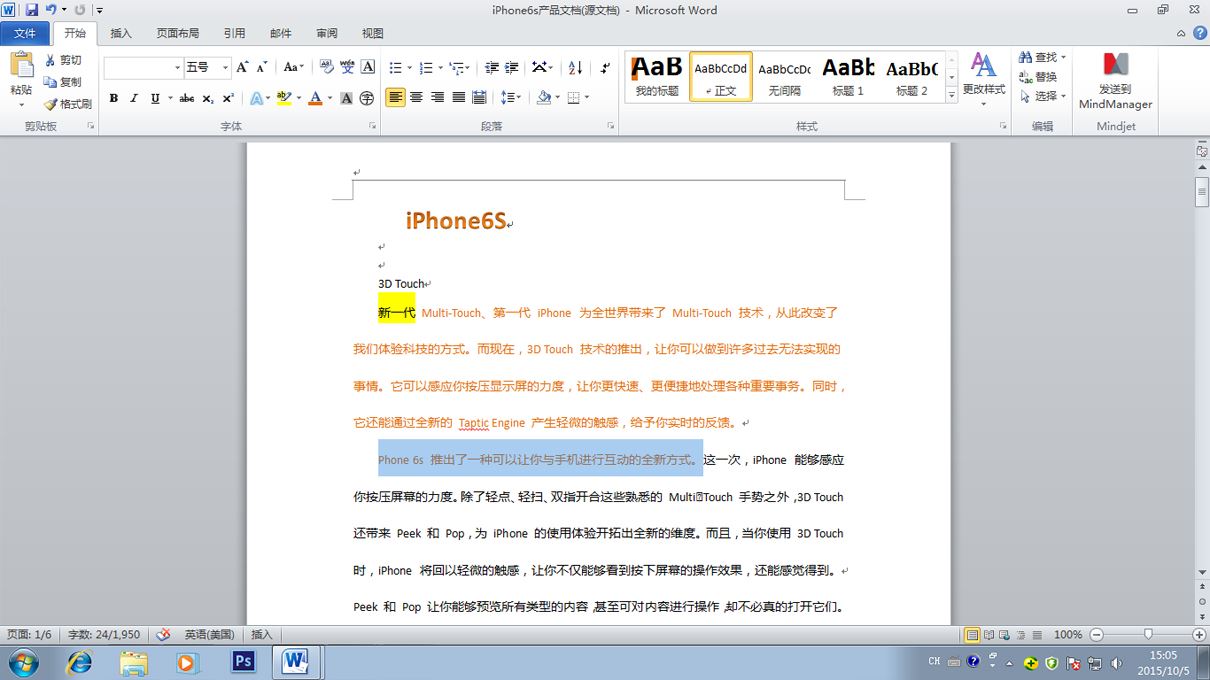Click the Character Border icon
This screenshot has height=680, width=1210.
pyautogui.click(x=368, y=68)
